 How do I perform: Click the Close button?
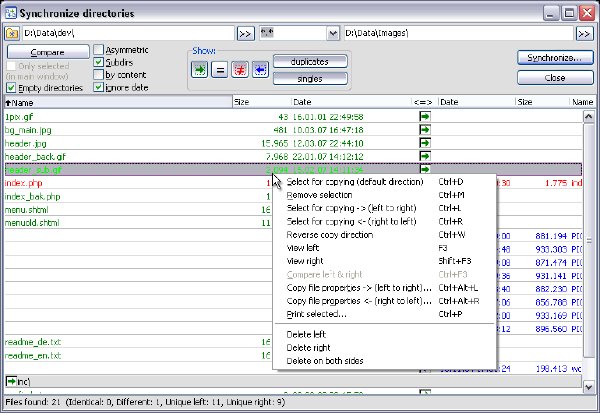pyautogui.click(x=555, y=78)
